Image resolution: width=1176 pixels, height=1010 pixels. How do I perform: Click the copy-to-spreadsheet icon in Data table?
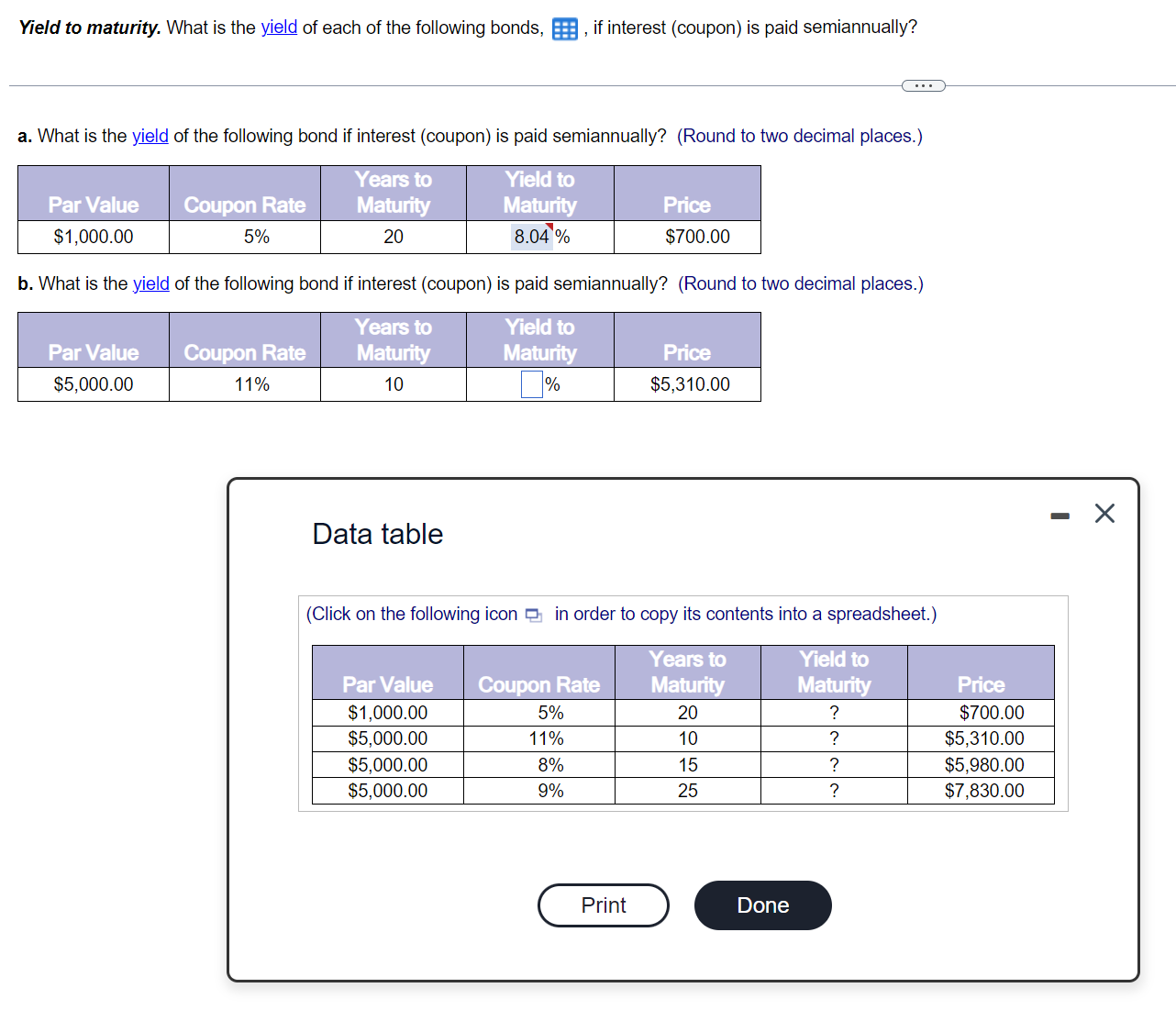point(533,615)
